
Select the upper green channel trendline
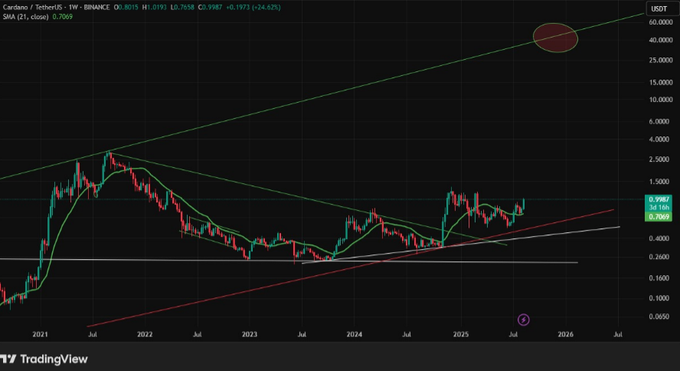[x=322, y=96]
